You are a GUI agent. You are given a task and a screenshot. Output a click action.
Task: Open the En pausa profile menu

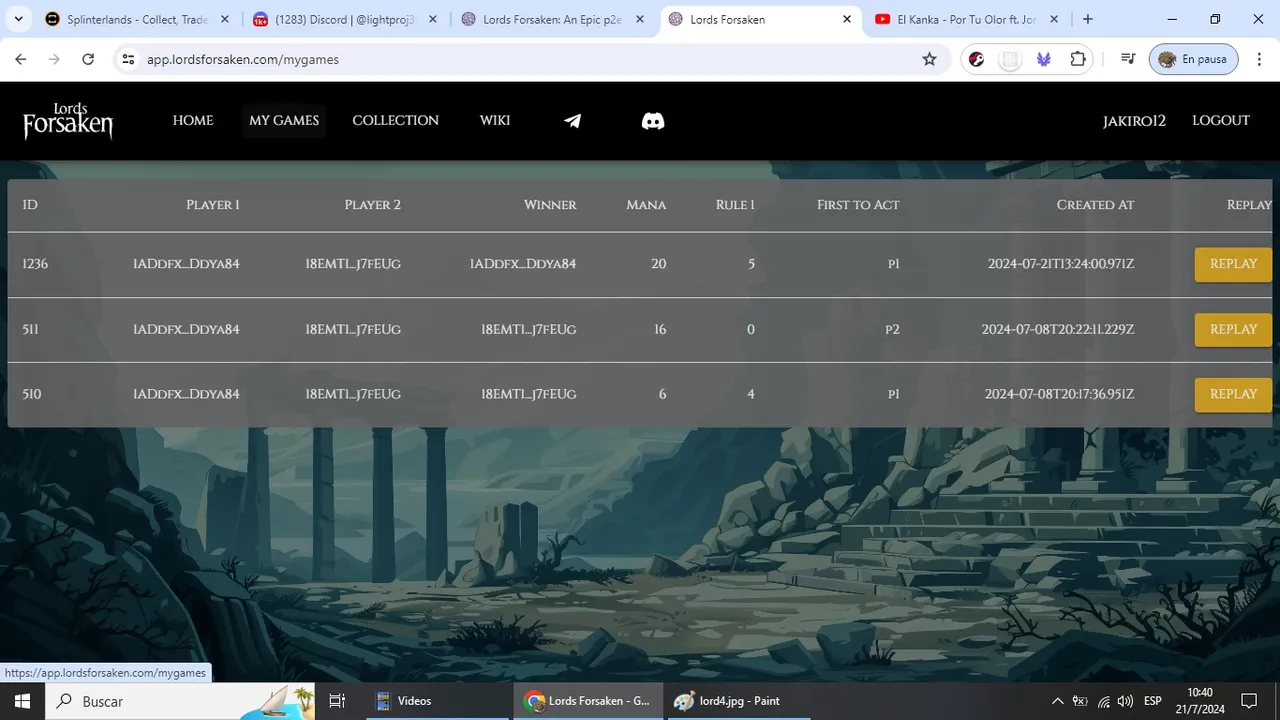click(1193, 59)
